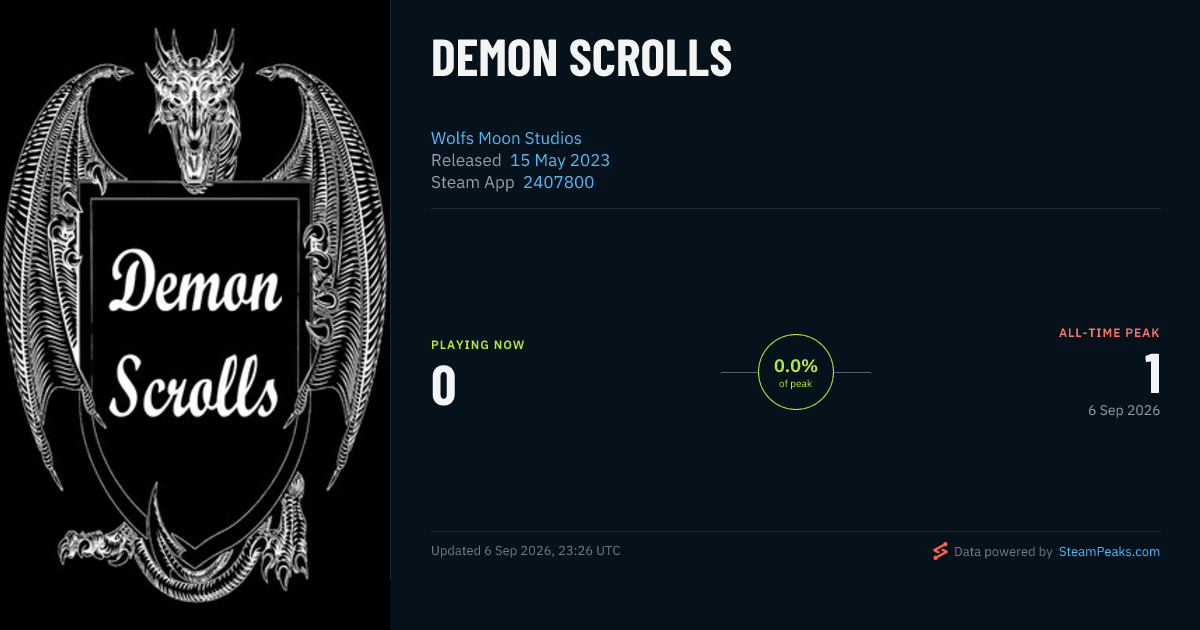Click the Steam App label
This screenshot has width=1200, height=630.
coord(473,182)
